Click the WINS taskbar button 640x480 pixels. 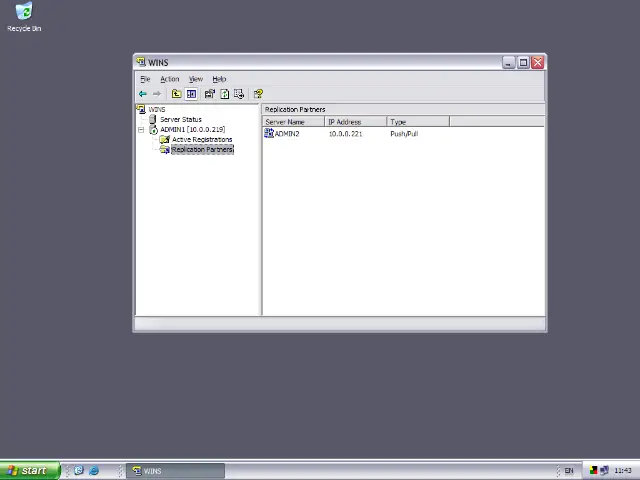pos(175,471)
